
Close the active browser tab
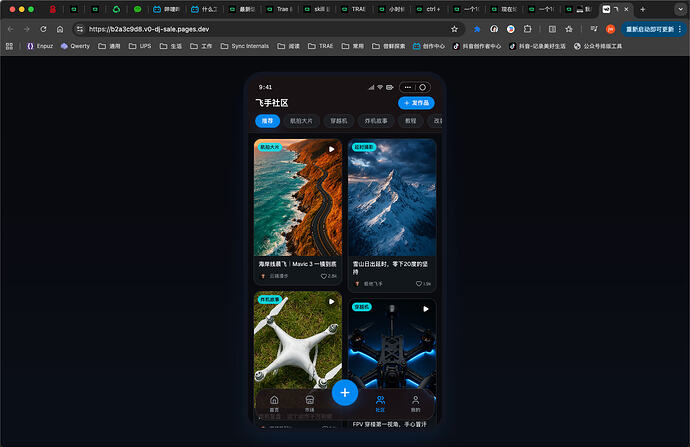pyautogui.click(x=626, y=9)
